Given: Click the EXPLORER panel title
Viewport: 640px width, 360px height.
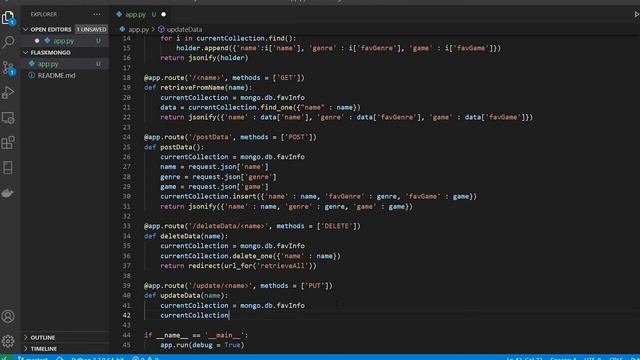Looking at the screenshot, I should pos(44,14).
